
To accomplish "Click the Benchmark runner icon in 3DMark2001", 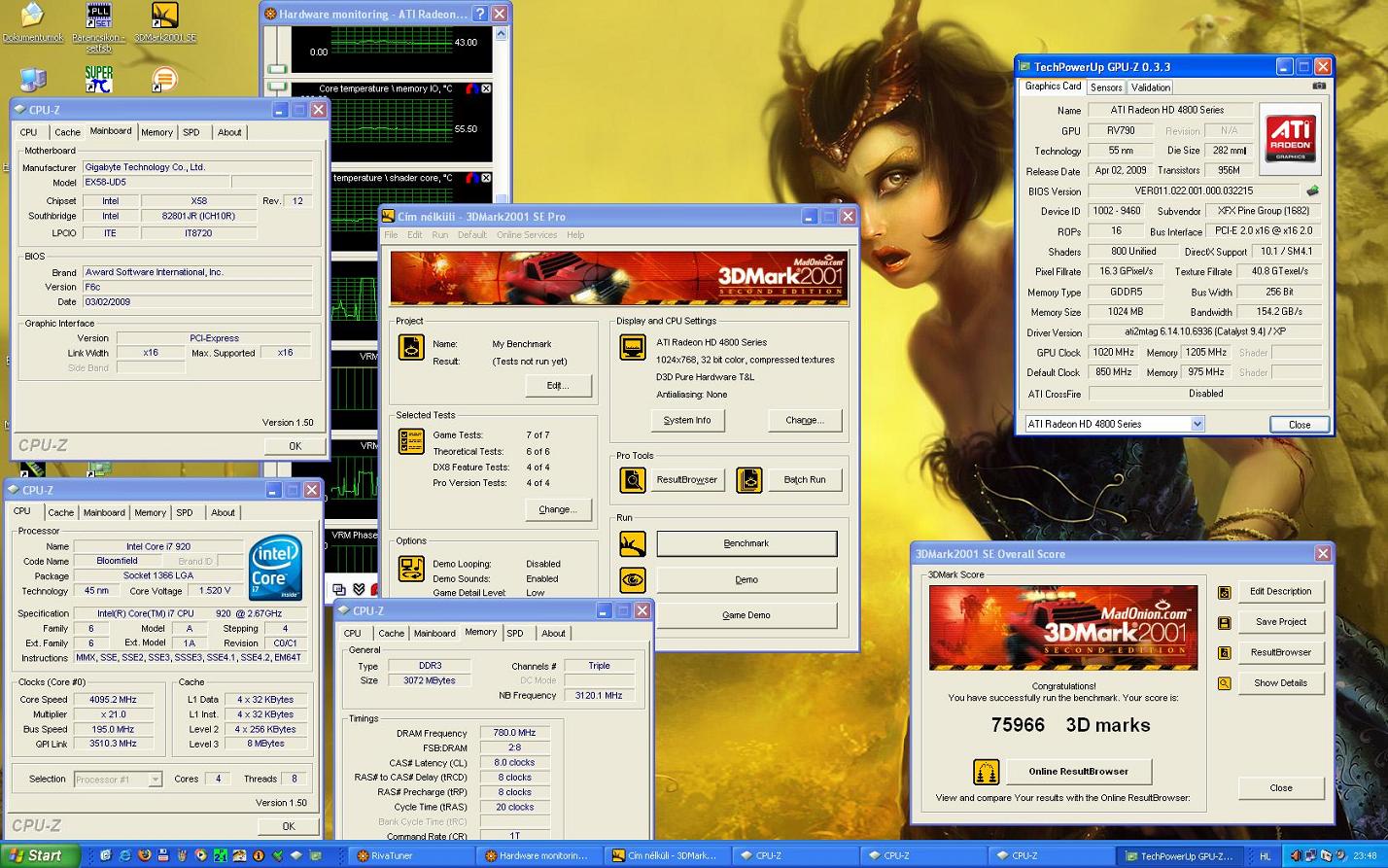I will coord(633,543).
